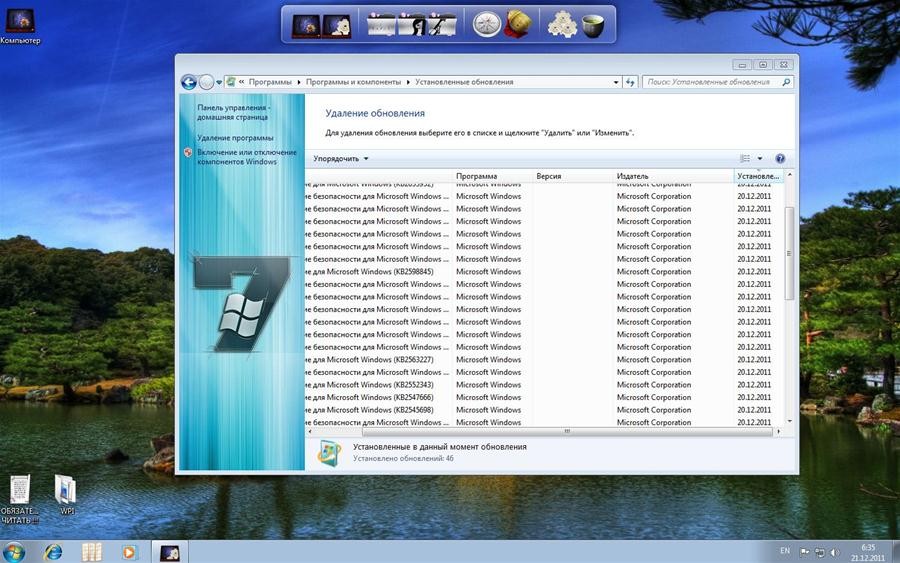Image resolution: width=900 pixels, height=563 pixels.
Task: Click the Программы и компоненты breadcrumb
Action: pyautogui.click(x=353, y=82)
